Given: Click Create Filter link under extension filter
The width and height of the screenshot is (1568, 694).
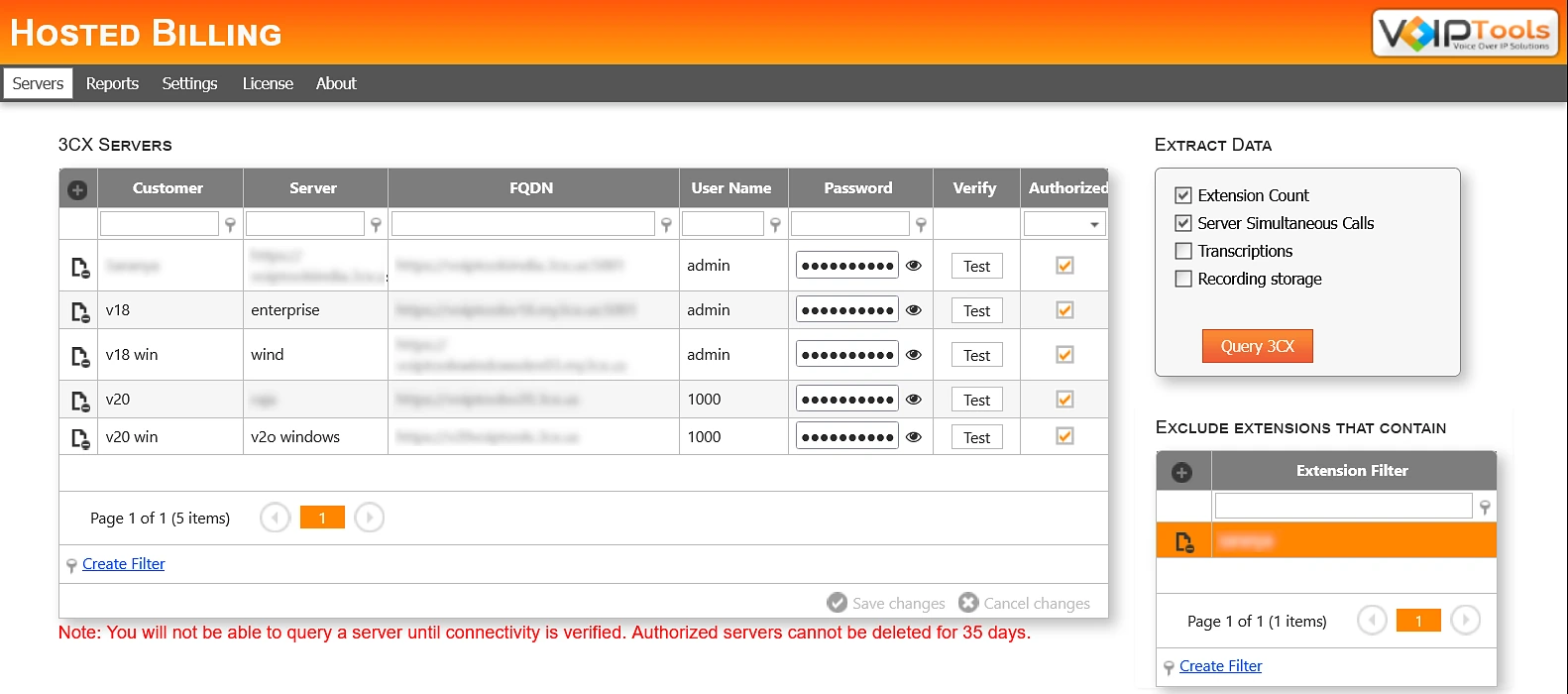Looking at the screenshot, I should [1220, 666].
